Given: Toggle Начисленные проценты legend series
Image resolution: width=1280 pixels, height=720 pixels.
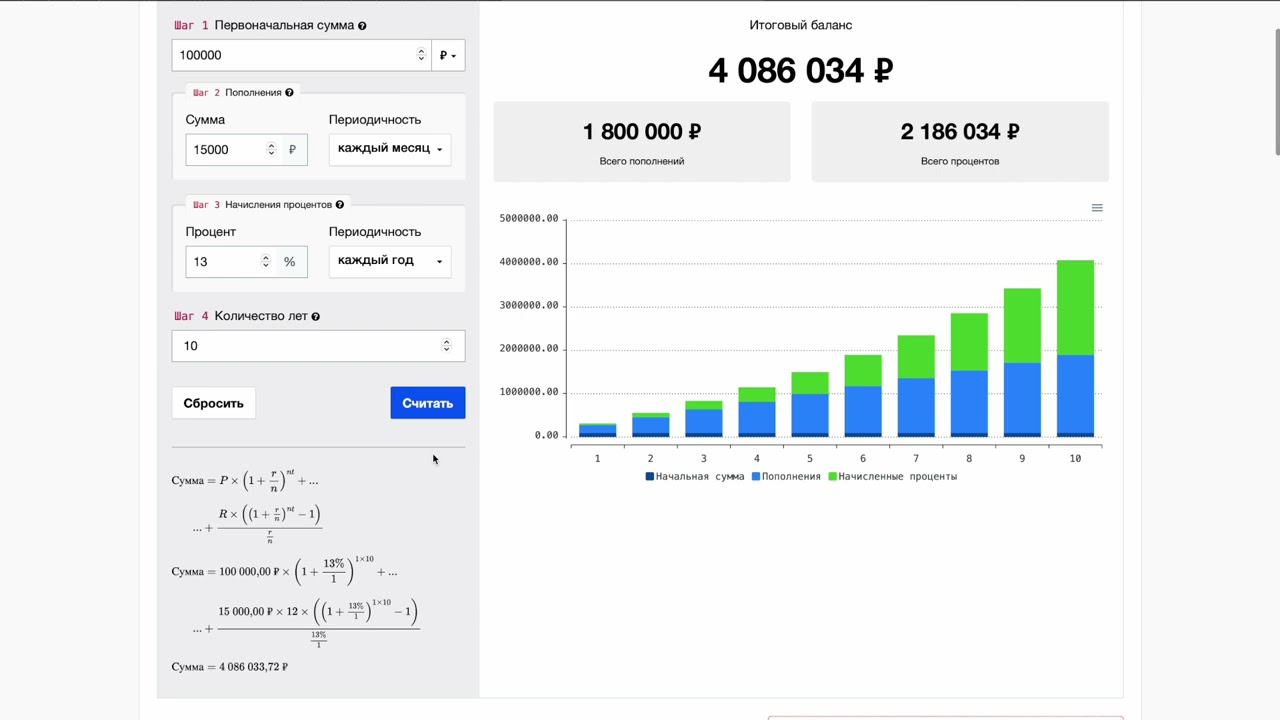Looking at the screenshot, I should coord(892,477).
